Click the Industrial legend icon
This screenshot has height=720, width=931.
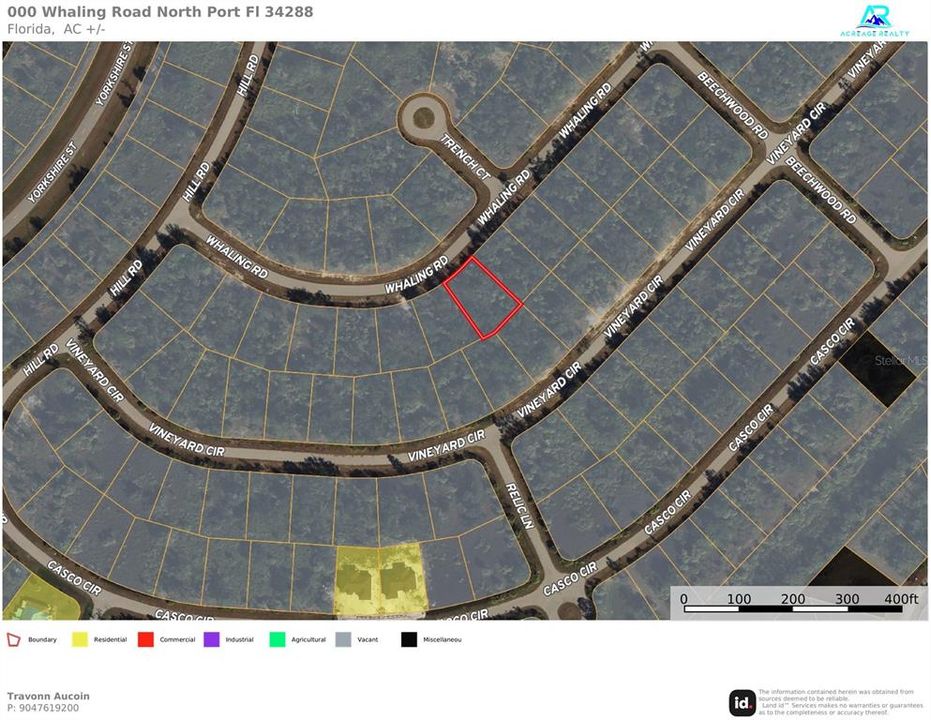211,639
